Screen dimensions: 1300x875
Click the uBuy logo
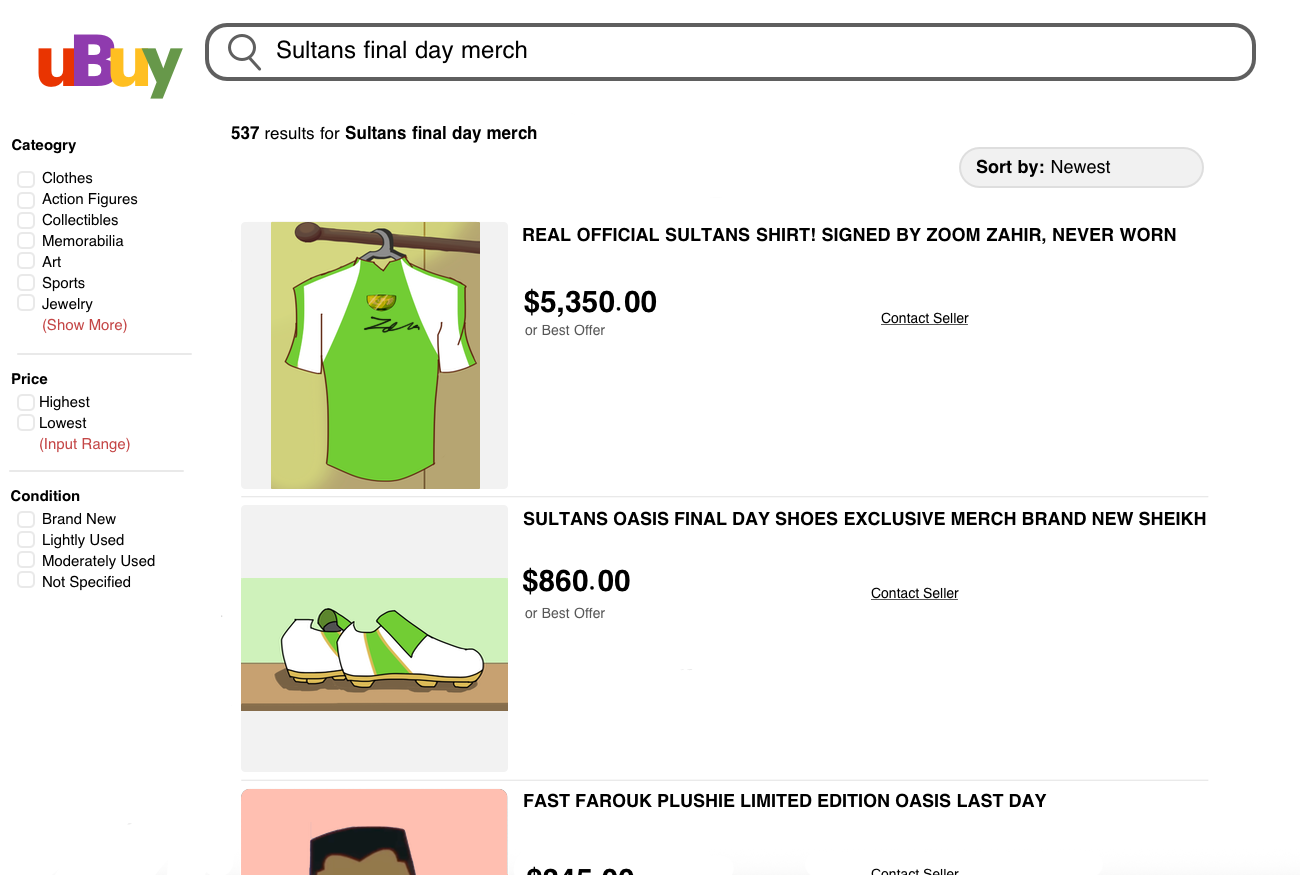110,66
